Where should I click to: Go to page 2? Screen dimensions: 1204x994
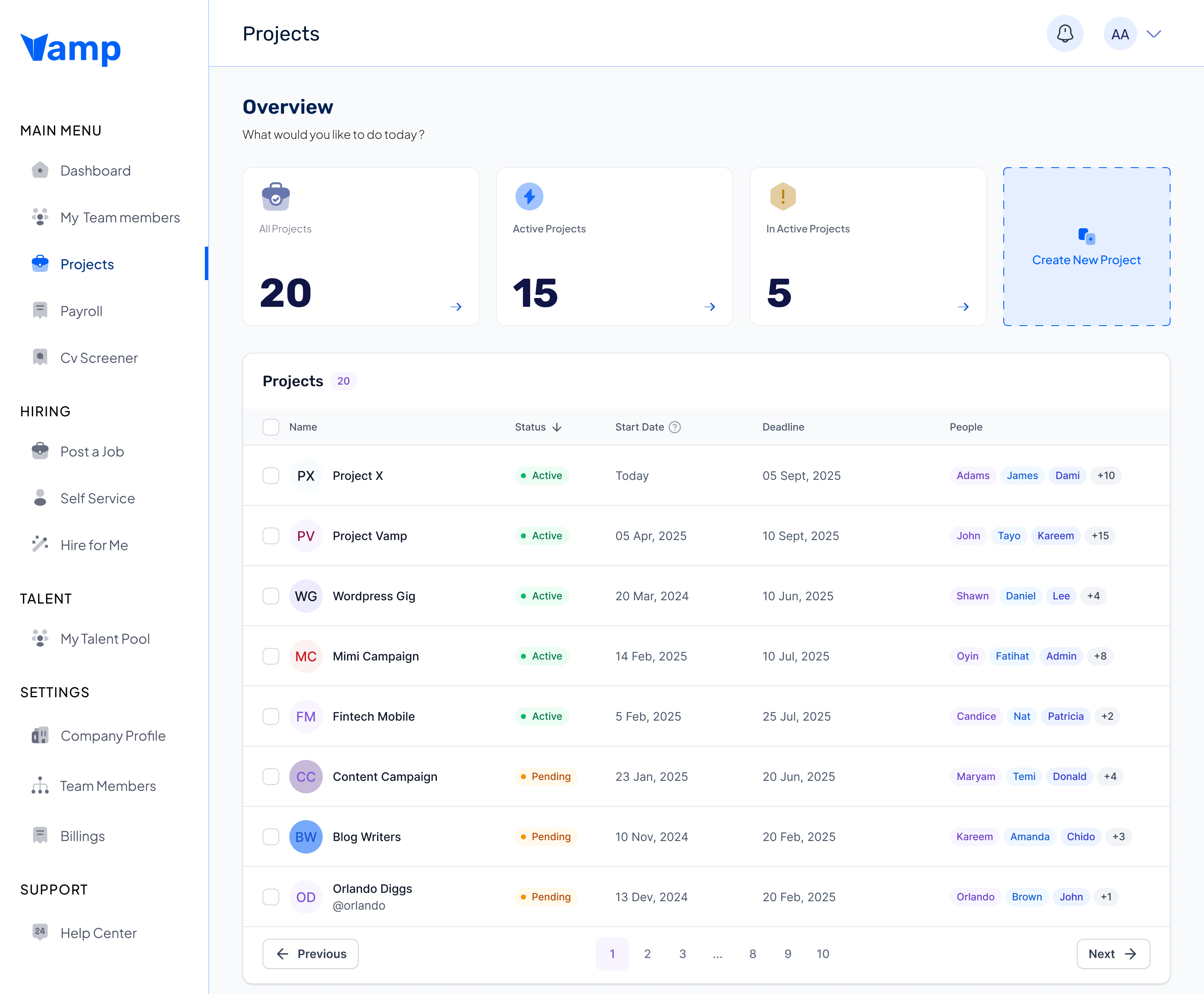pos(648,954)
